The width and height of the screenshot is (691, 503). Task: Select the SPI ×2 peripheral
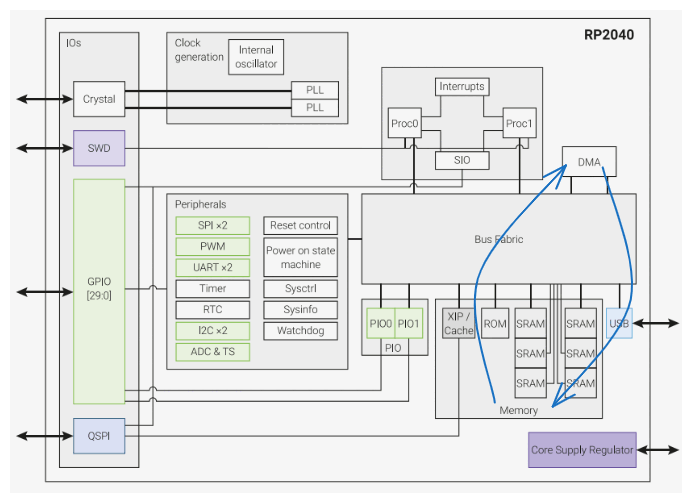213,225
